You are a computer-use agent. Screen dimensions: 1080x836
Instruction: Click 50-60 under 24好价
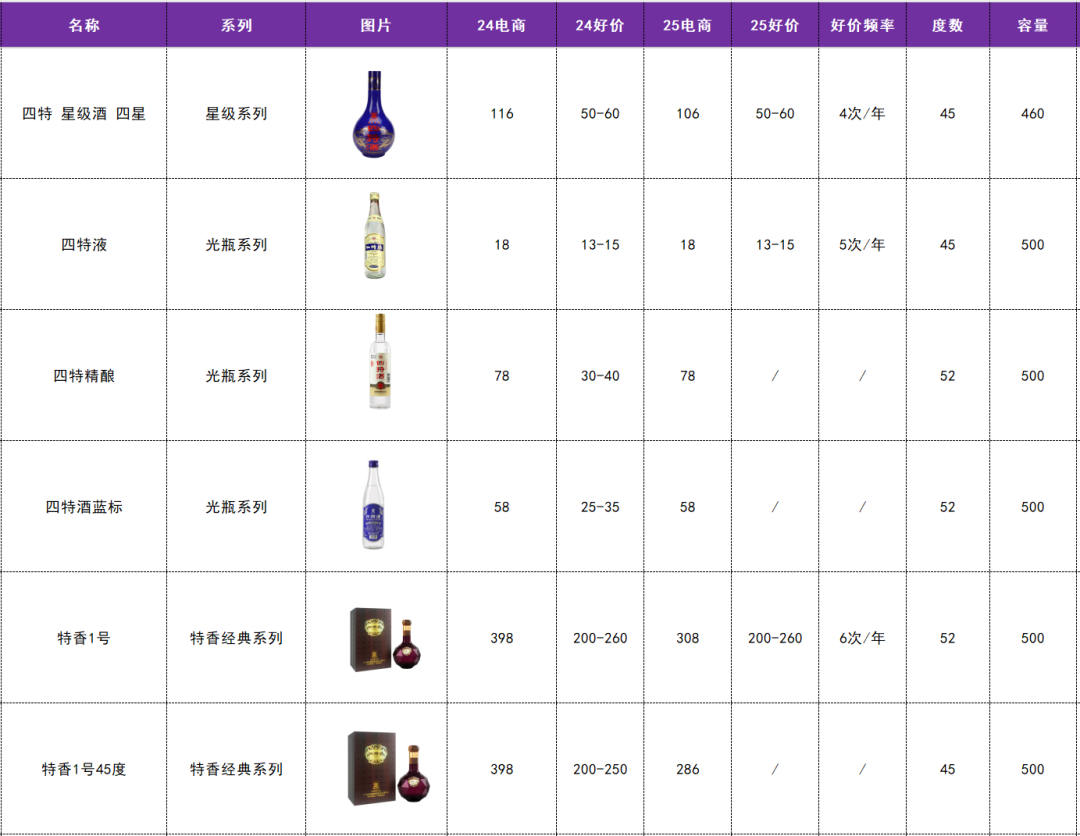pyautogui.click(x=600, y=114)
